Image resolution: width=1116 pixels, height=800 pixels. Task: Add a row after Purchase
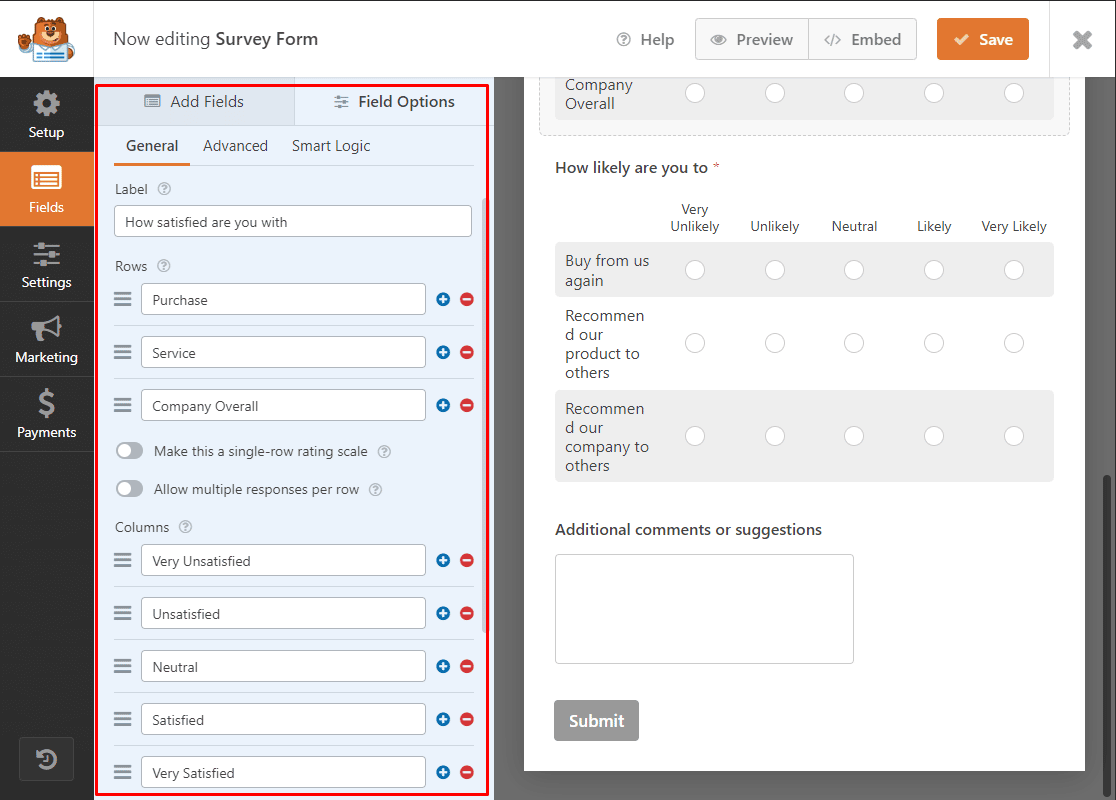[x=443, y=300]
